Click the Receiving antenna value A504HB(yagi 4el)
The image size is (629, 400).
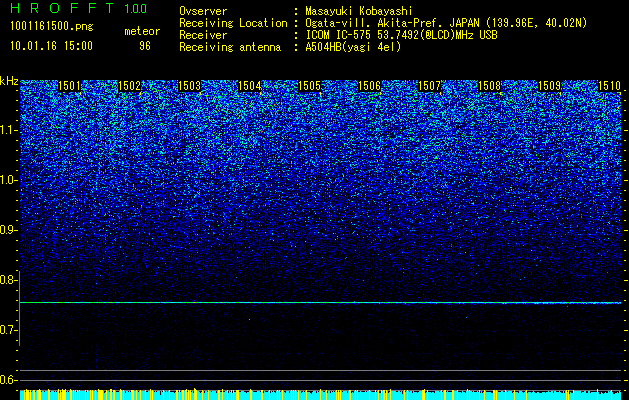point(353,47)
